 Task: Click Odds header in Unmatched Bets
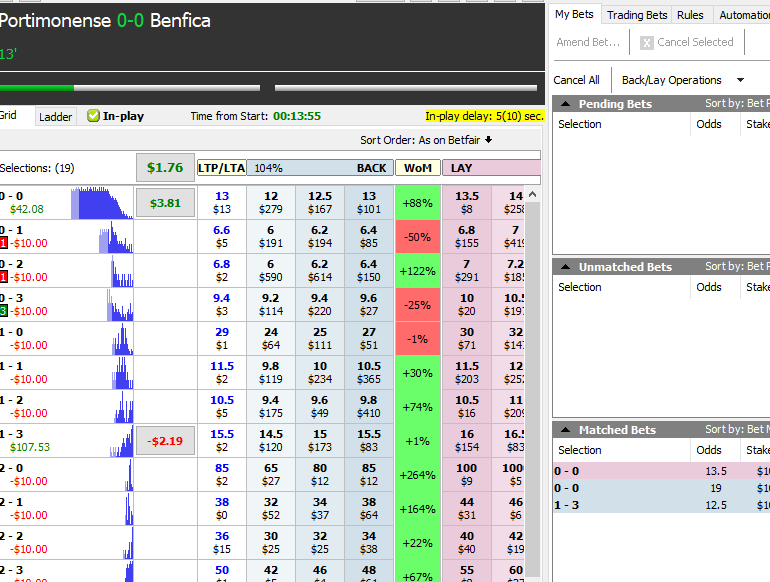coord(709,287)
